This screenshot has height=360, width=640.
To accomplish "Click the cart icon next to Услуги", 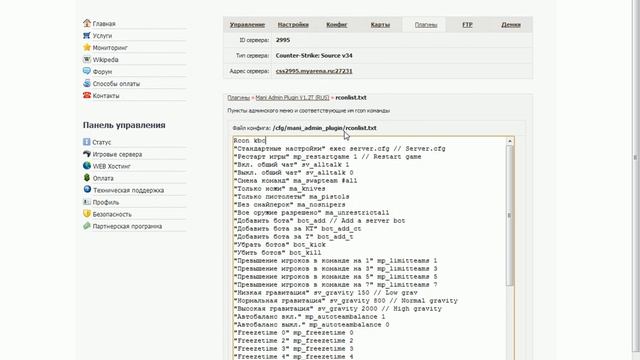I will 87,36.
